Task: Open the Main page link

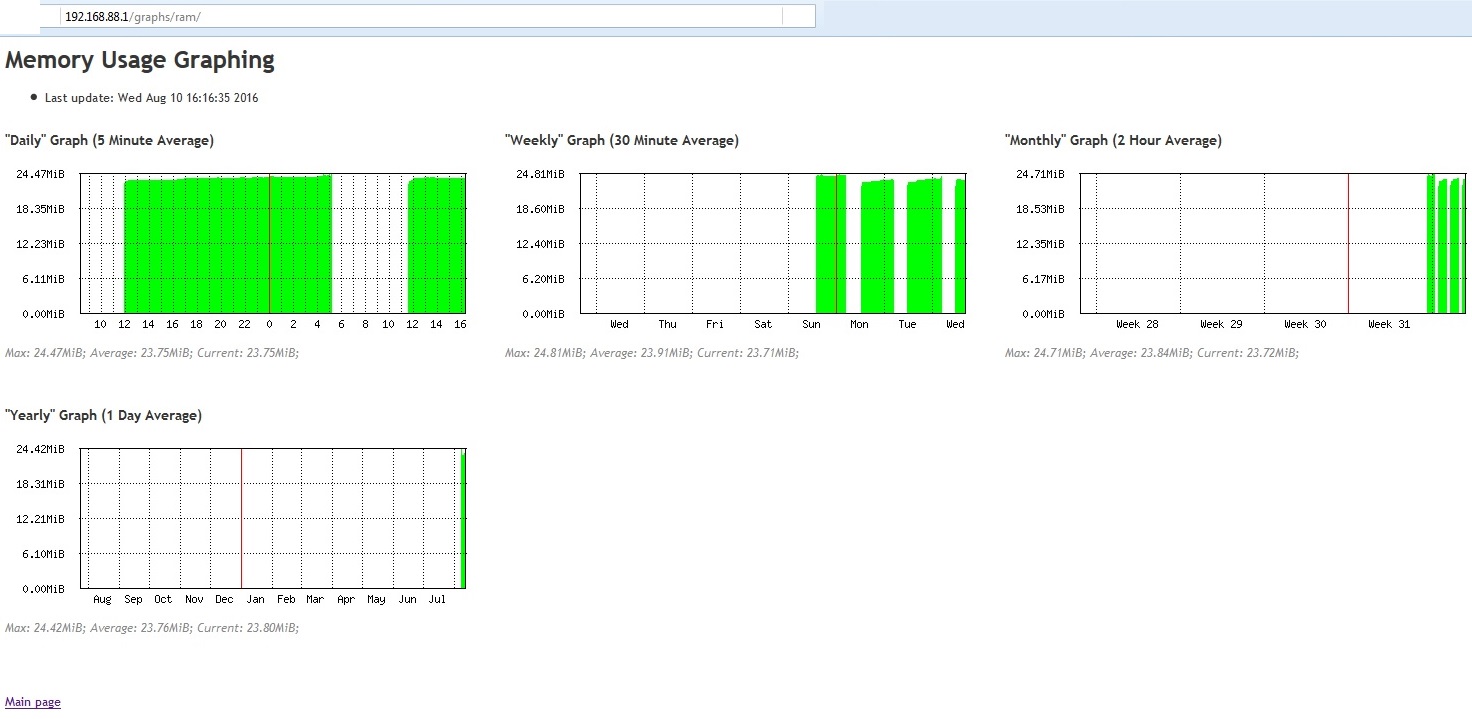Action: 33,702
